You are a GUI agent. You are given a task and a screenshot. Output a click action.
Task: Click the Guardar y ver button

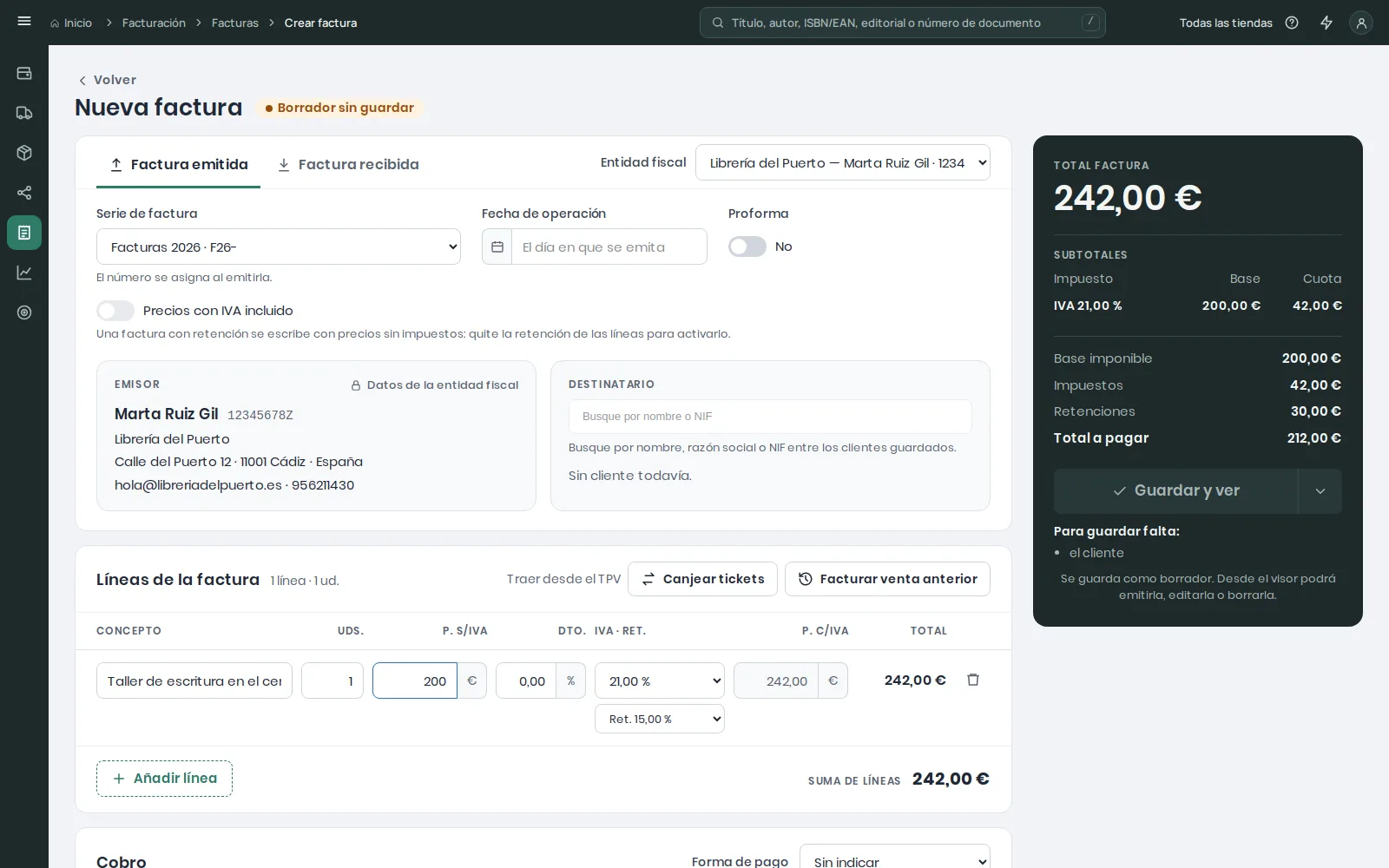pos(1176,491)
